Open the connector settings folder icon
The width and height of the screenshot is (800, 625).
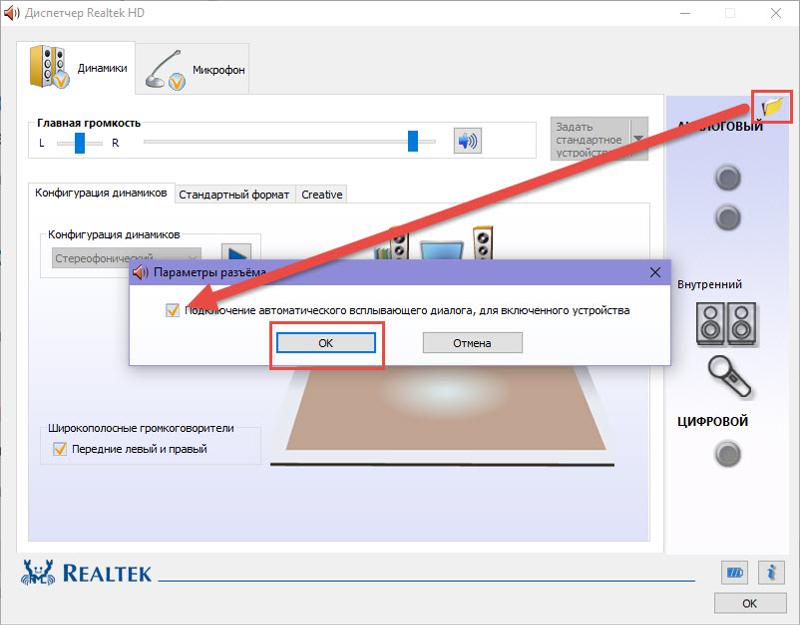point(772,107)
